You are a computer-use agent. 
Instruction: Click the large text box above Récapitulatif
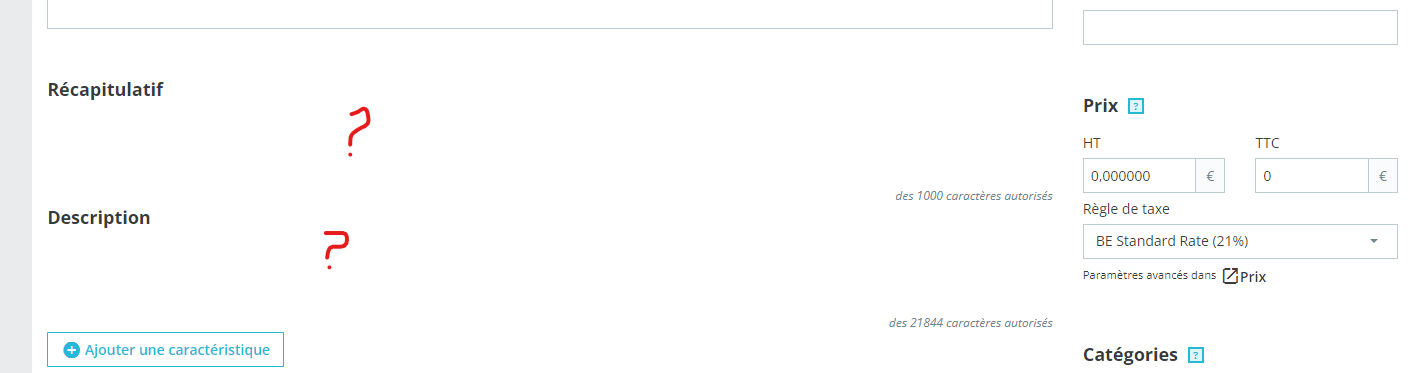(x=550, y=14)
